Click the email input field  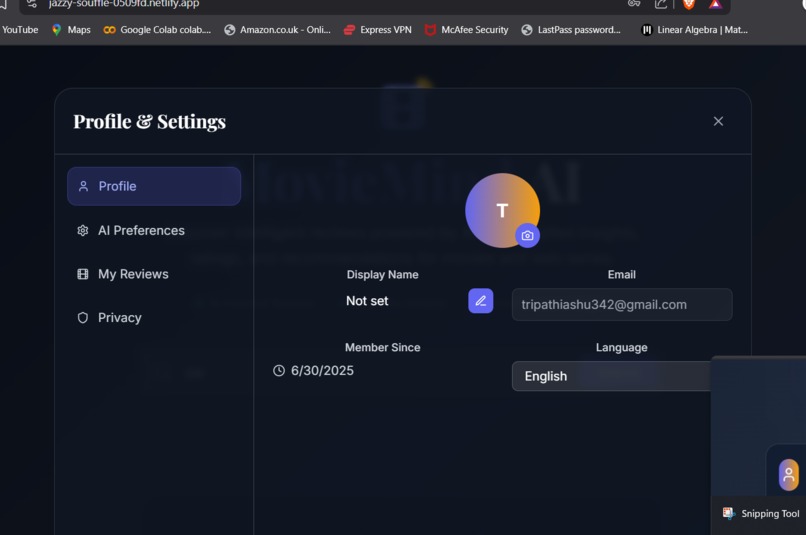point(622,304)
